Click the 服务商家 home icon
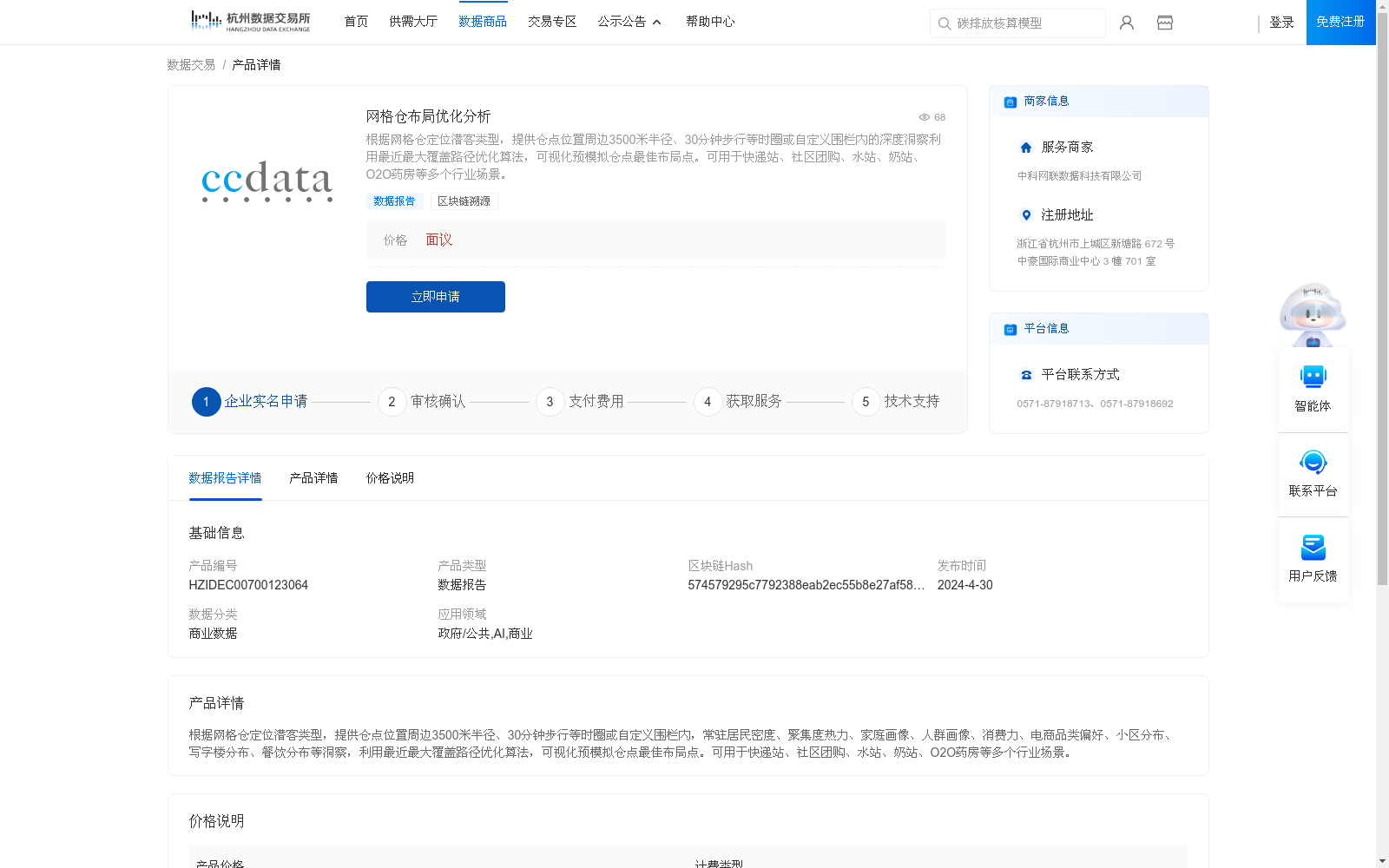The height and width of the screenshot is (868, 1389). click(1026, 148)
